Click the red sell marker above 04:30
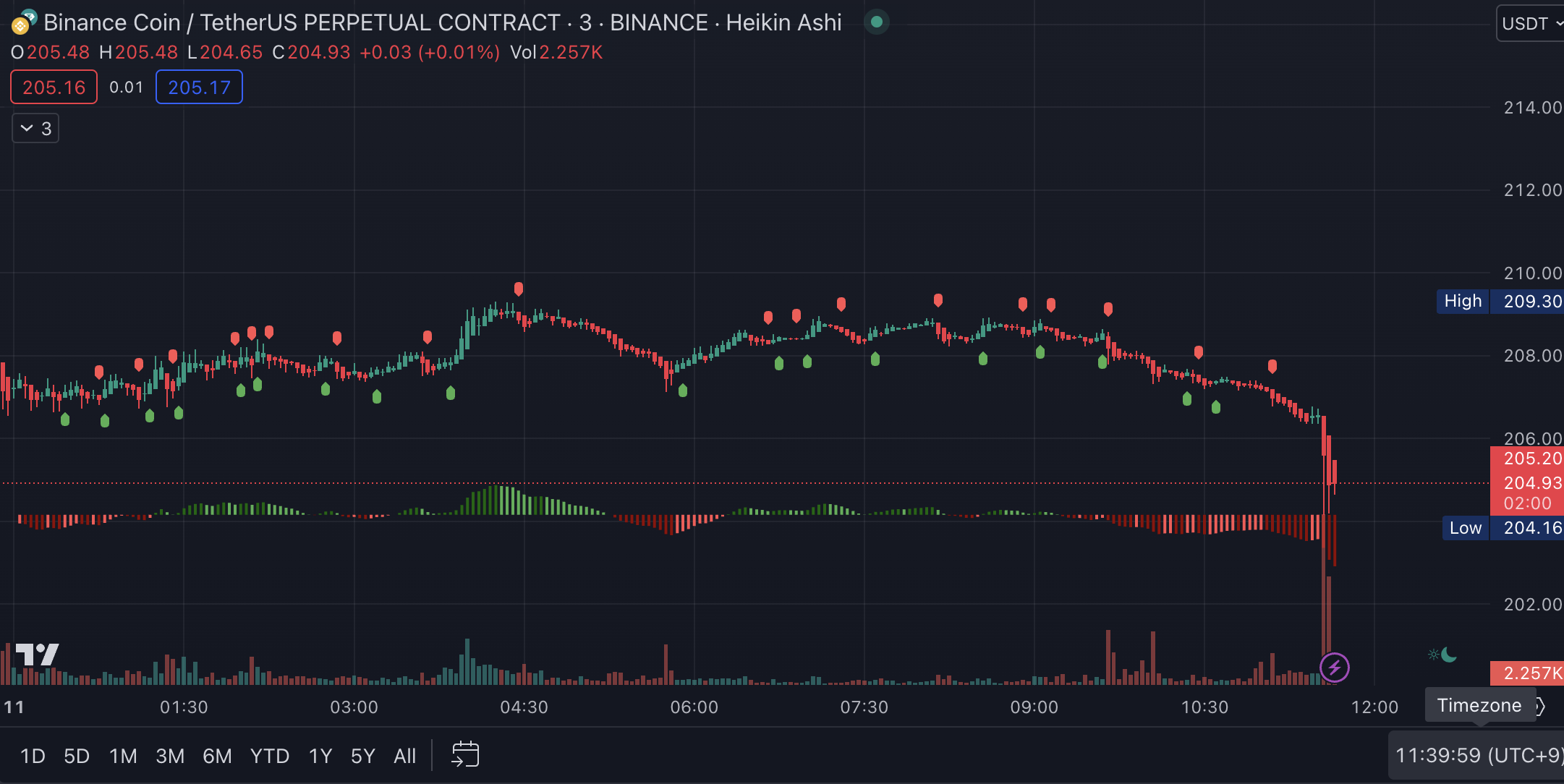This screenshot has height=784, width=1564. [519, 289]
